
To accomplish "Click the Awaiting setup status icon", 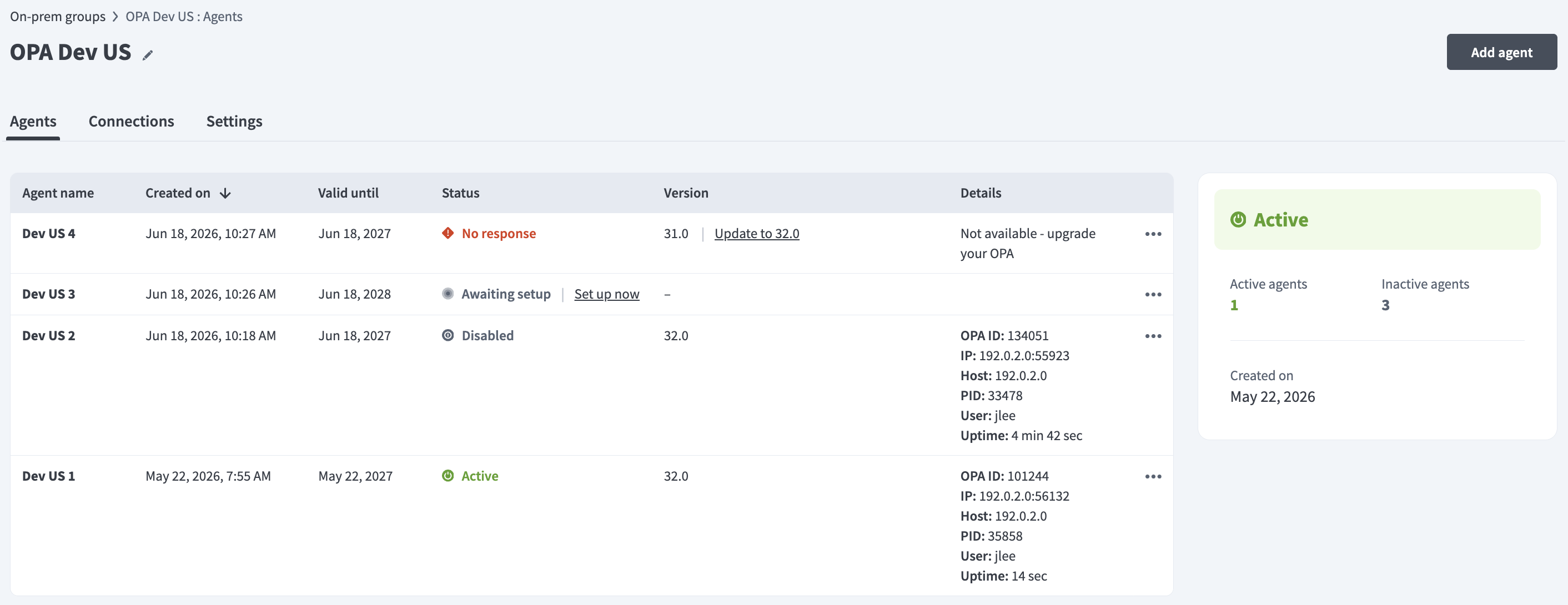I will (448, 294).
